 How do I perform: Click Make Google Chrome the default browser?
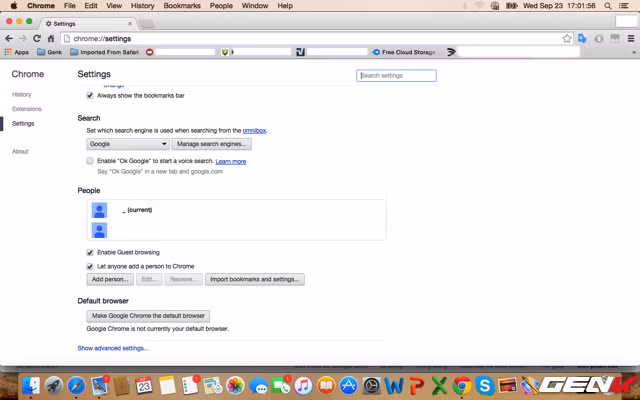pos(148,316)
